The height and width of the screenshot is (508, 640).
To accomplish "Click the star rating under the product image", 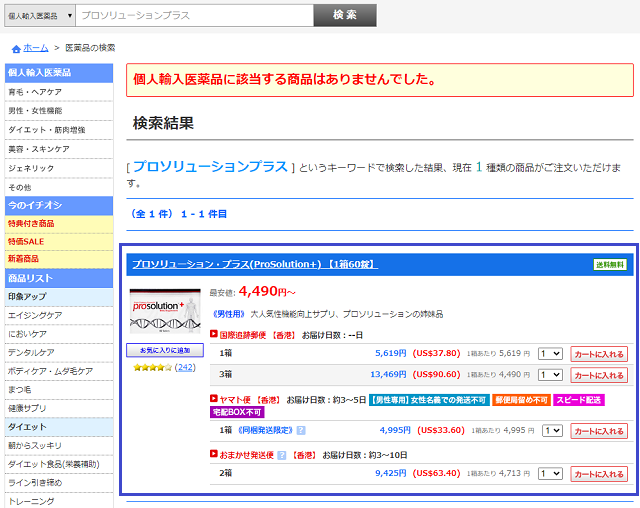I will pyautogui.click(x=153, y=368).
